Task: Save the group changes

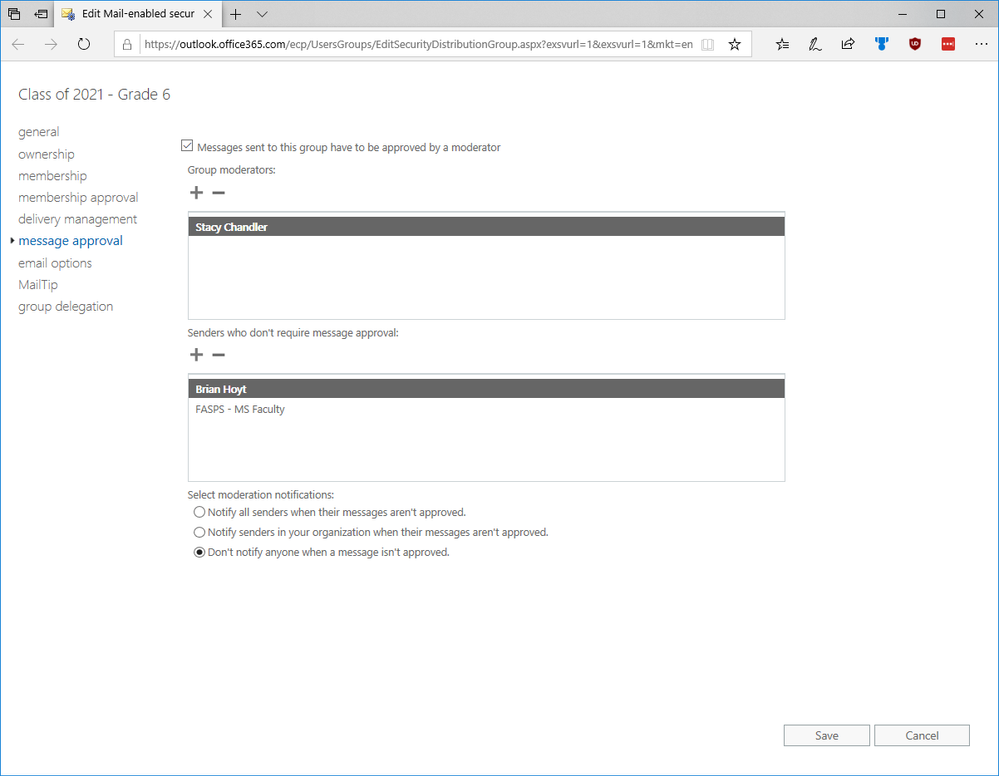Action: click(x=826, y=735)
